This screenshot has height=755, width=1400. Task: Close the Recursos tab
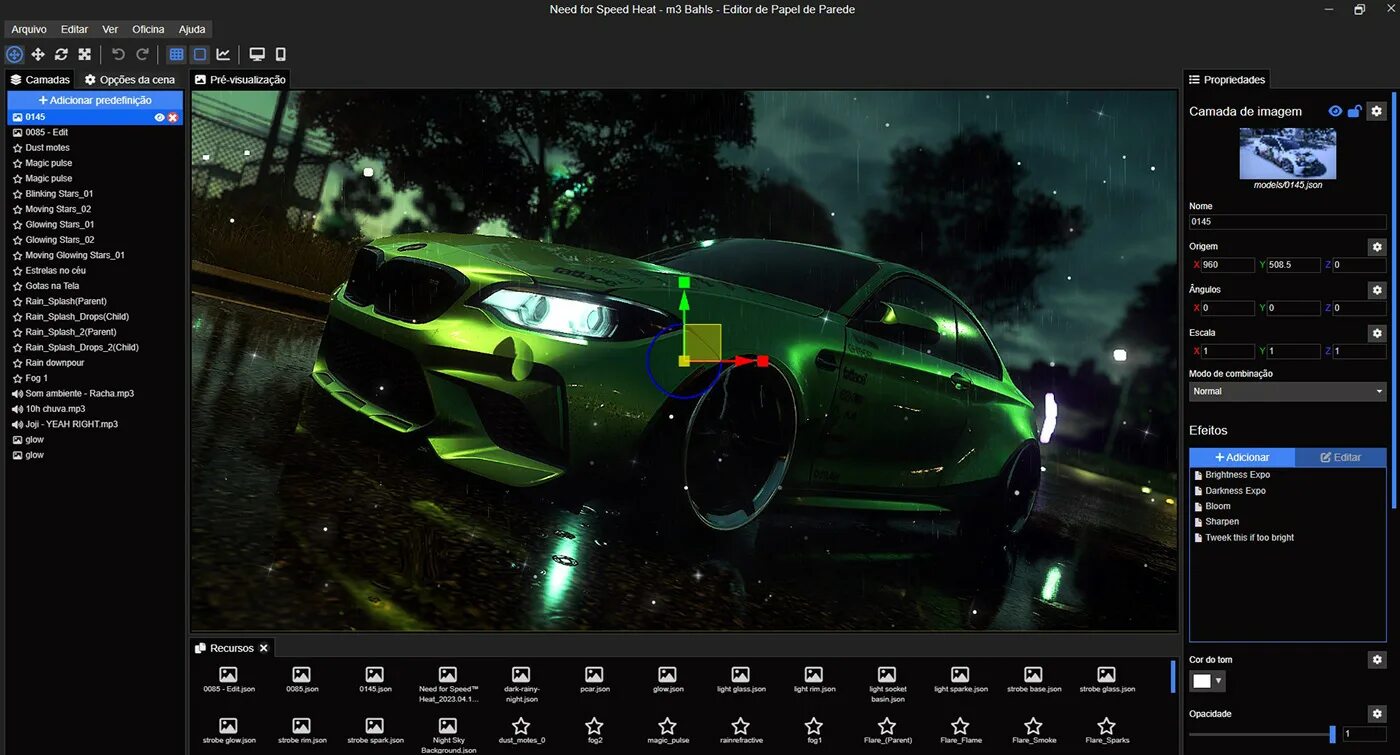coord(264,648)
